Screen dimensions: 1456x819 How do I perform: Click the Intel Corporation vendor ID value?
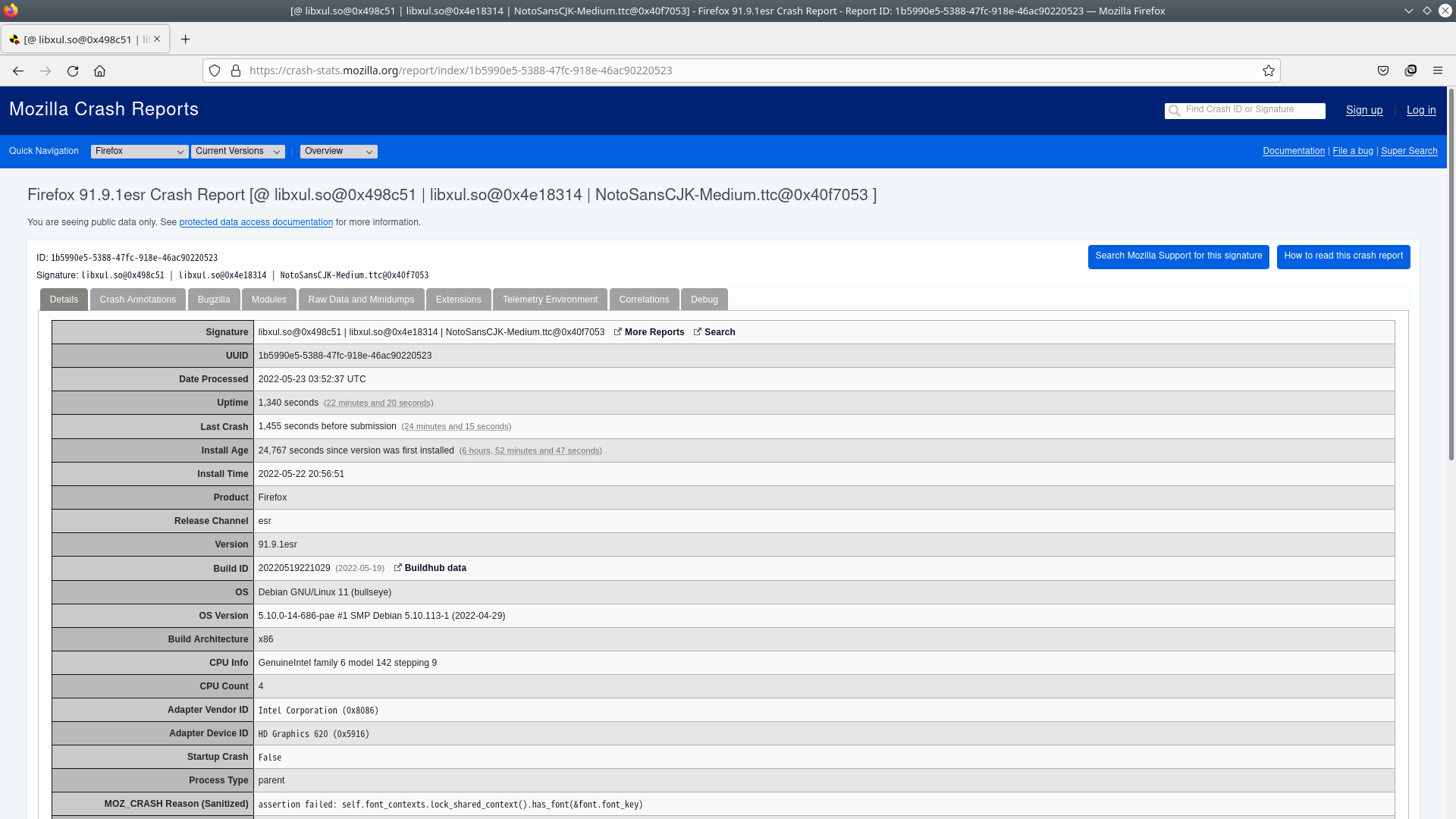pyautogui.click(x=318, y=711)
